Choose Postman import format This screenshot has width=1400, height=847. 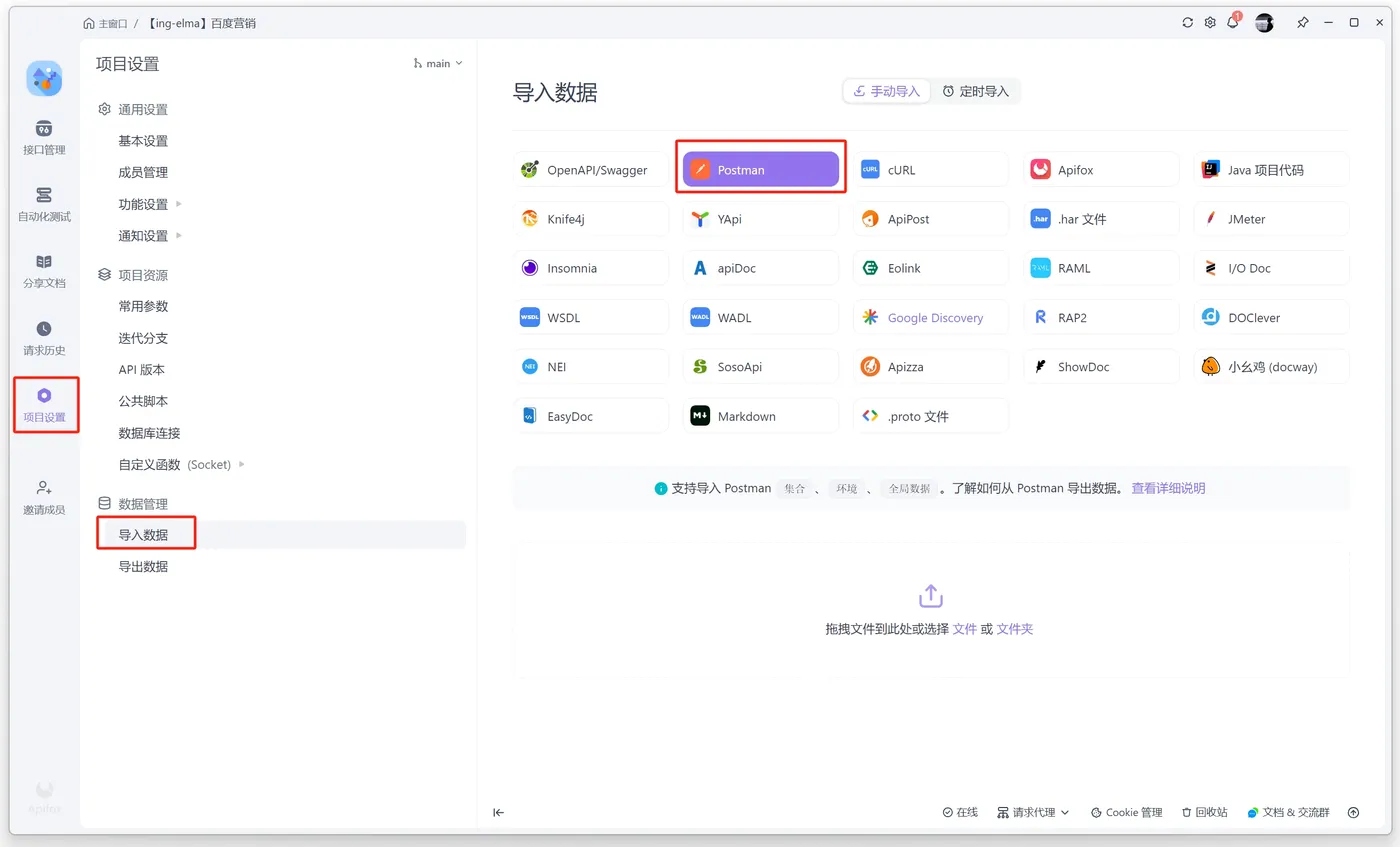pyautogui.click(x=761, y=170)
